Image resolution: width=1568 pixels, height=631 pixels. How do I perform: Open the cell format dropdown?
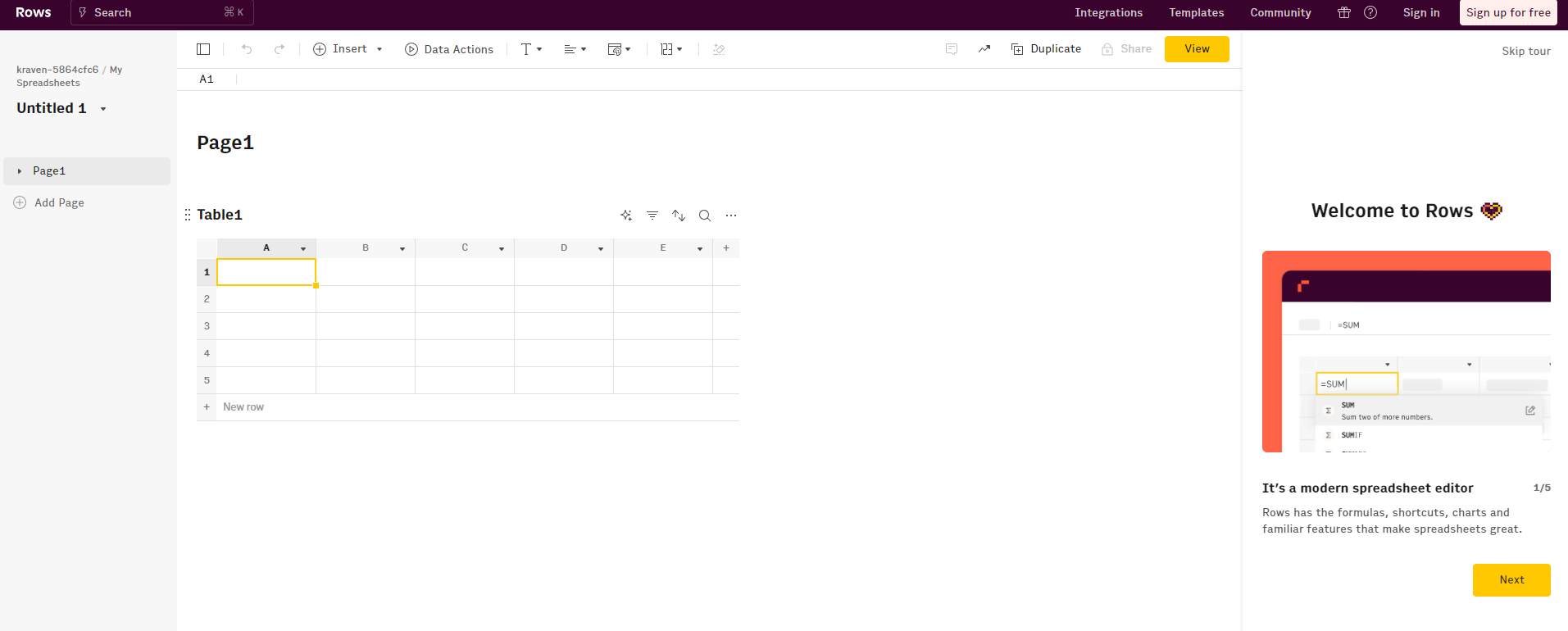(620, 49)
